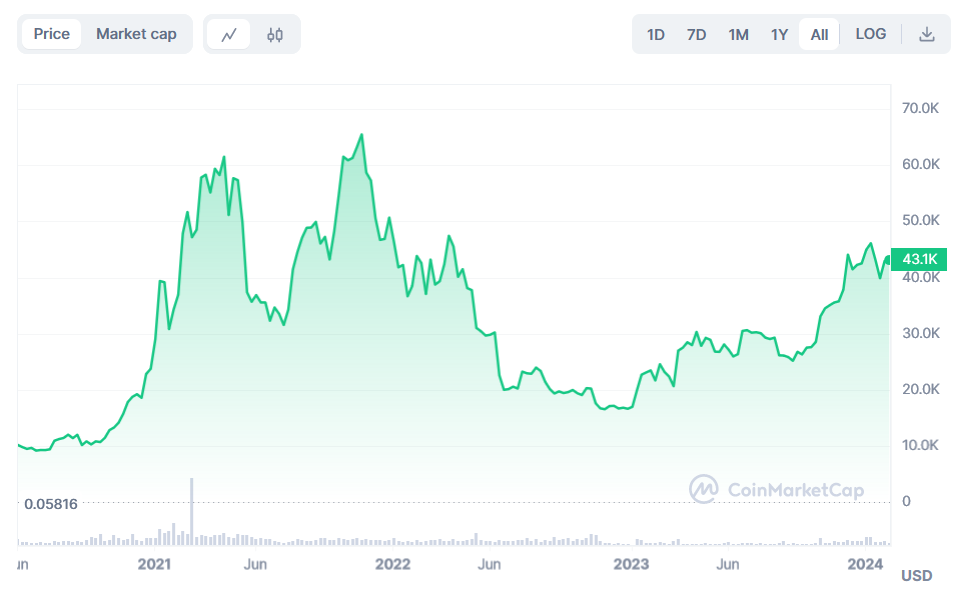The image size is (959, 589).
Task: Select the Price tab
Action: 51,34
